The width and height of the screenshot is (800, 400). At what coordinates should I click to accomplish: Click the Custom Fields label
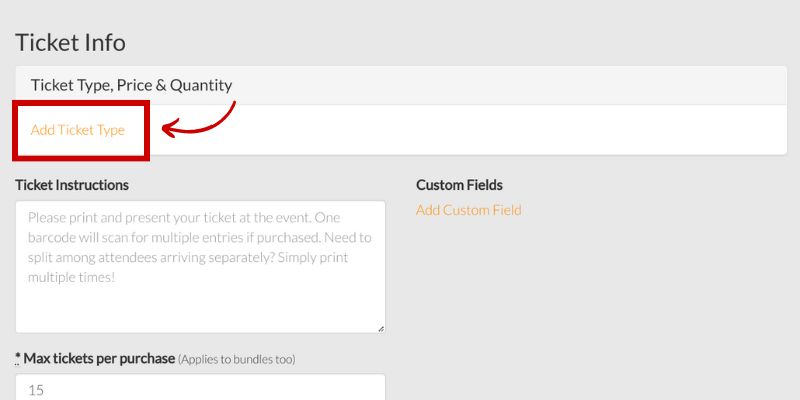pyautogui.click(x=459, y=185)
